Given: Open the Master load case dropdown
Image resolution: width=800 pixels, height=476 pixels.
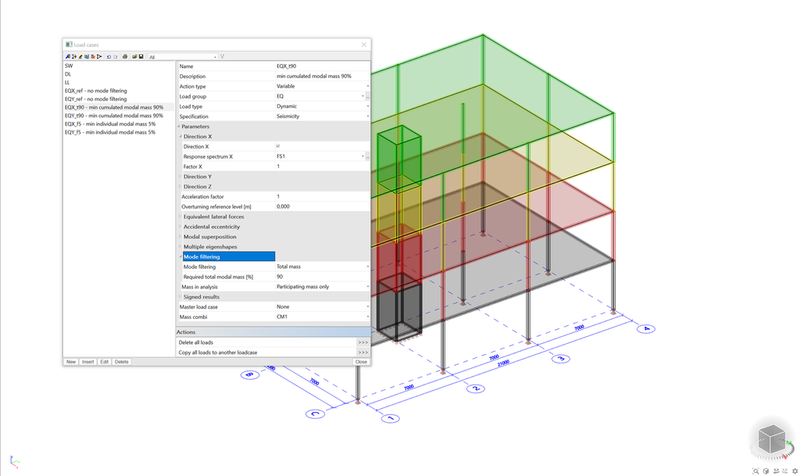Looking at the screenshot, I should 367,307.
